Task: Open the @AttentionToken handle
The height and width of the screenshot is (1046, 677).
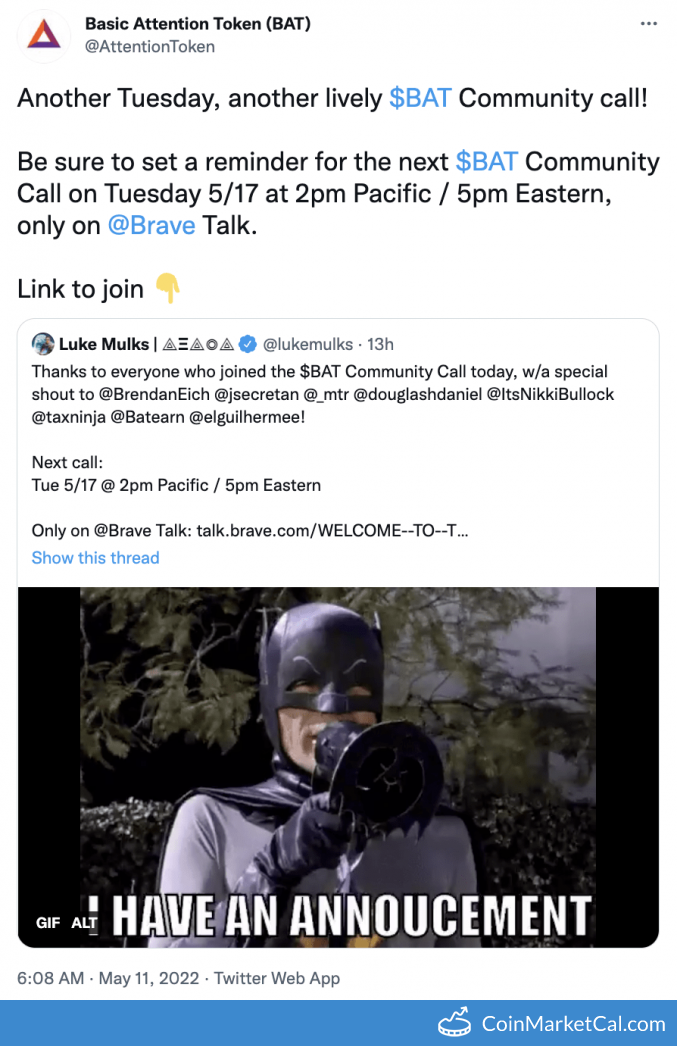Action: pos(149,46)
